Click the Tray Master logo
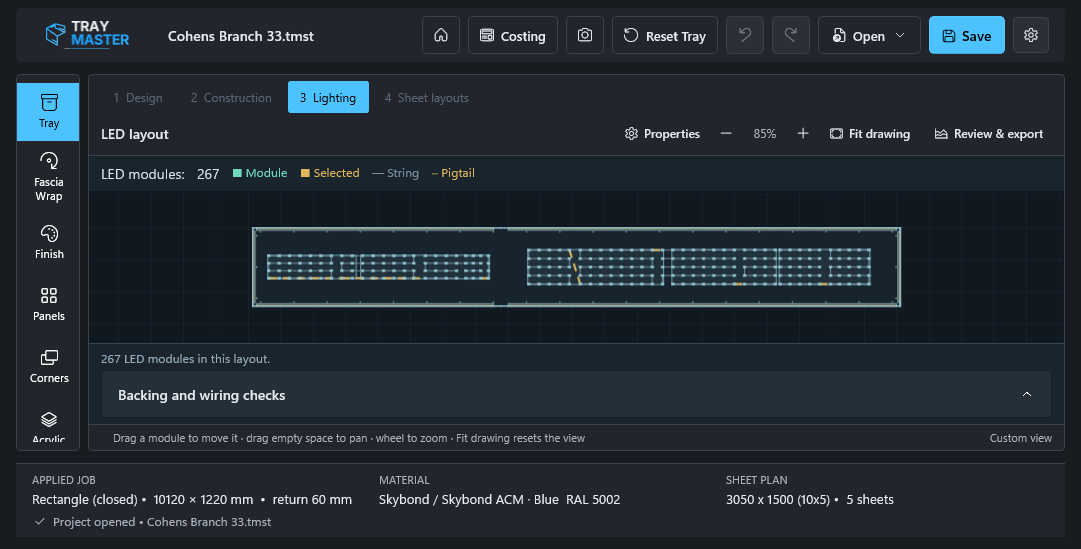The height and width of the screenshot is (549, 1081). coord(87,34)
